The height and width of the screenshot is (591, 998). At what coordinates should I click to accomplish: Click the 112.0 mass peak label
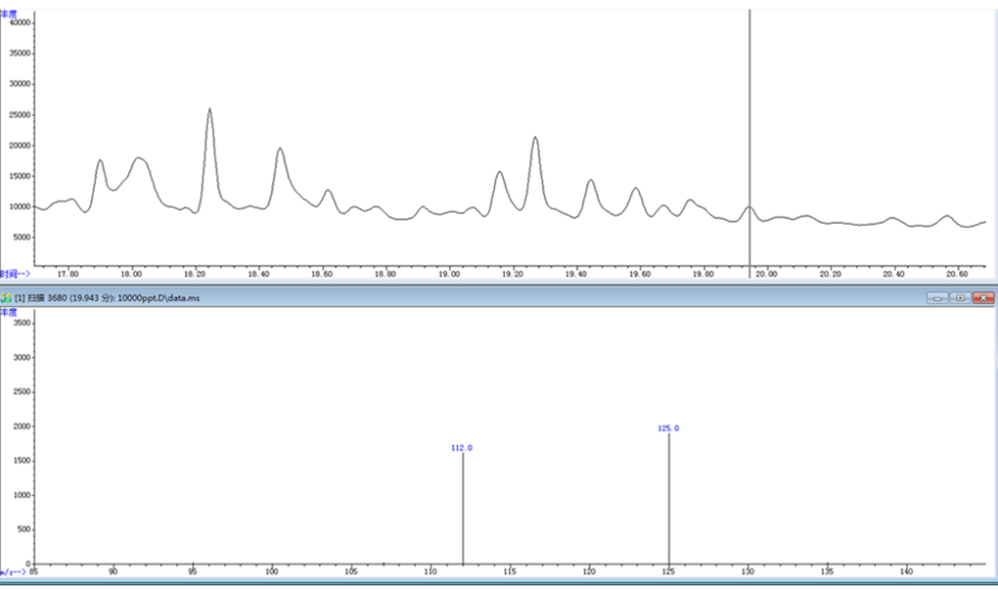click(x=462, y=448)
